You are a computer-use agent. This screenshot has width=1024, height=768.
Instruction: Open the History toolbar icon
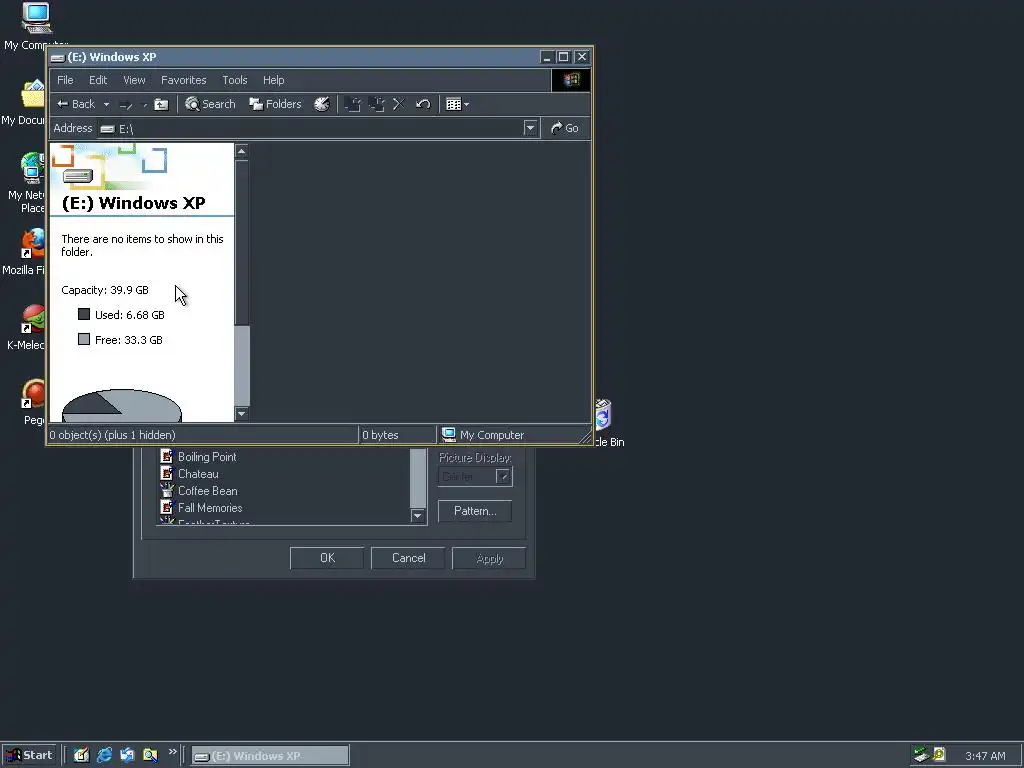click(322, 104)
